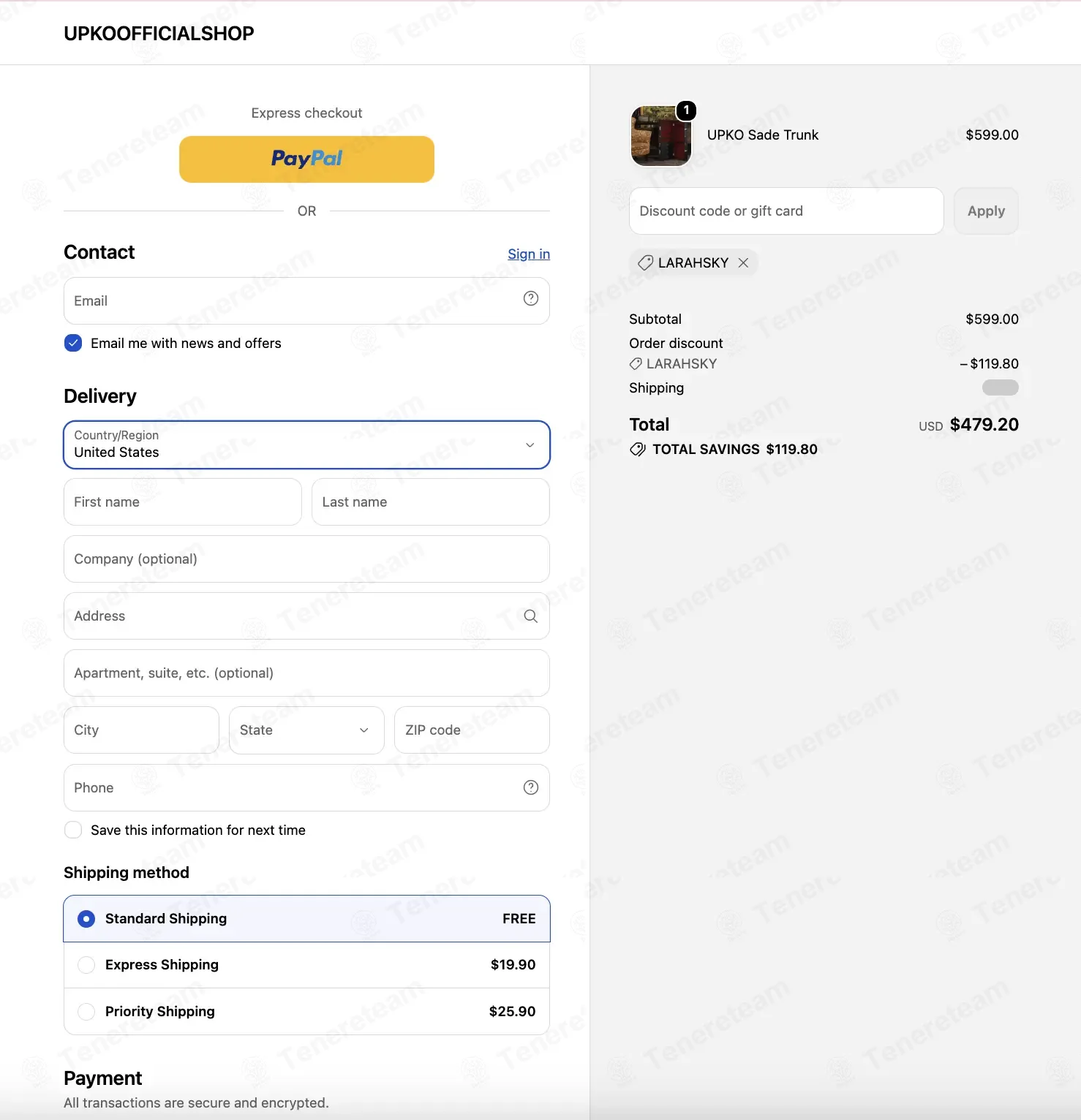Click the phone help question mark icon
The image size is (1081, 1120).
coord(531,787)
